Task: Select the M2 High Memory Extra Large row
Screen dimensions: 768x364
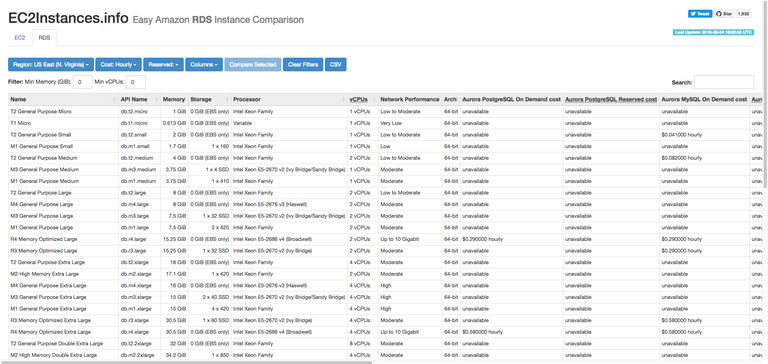Action: (x=384, y=274)
